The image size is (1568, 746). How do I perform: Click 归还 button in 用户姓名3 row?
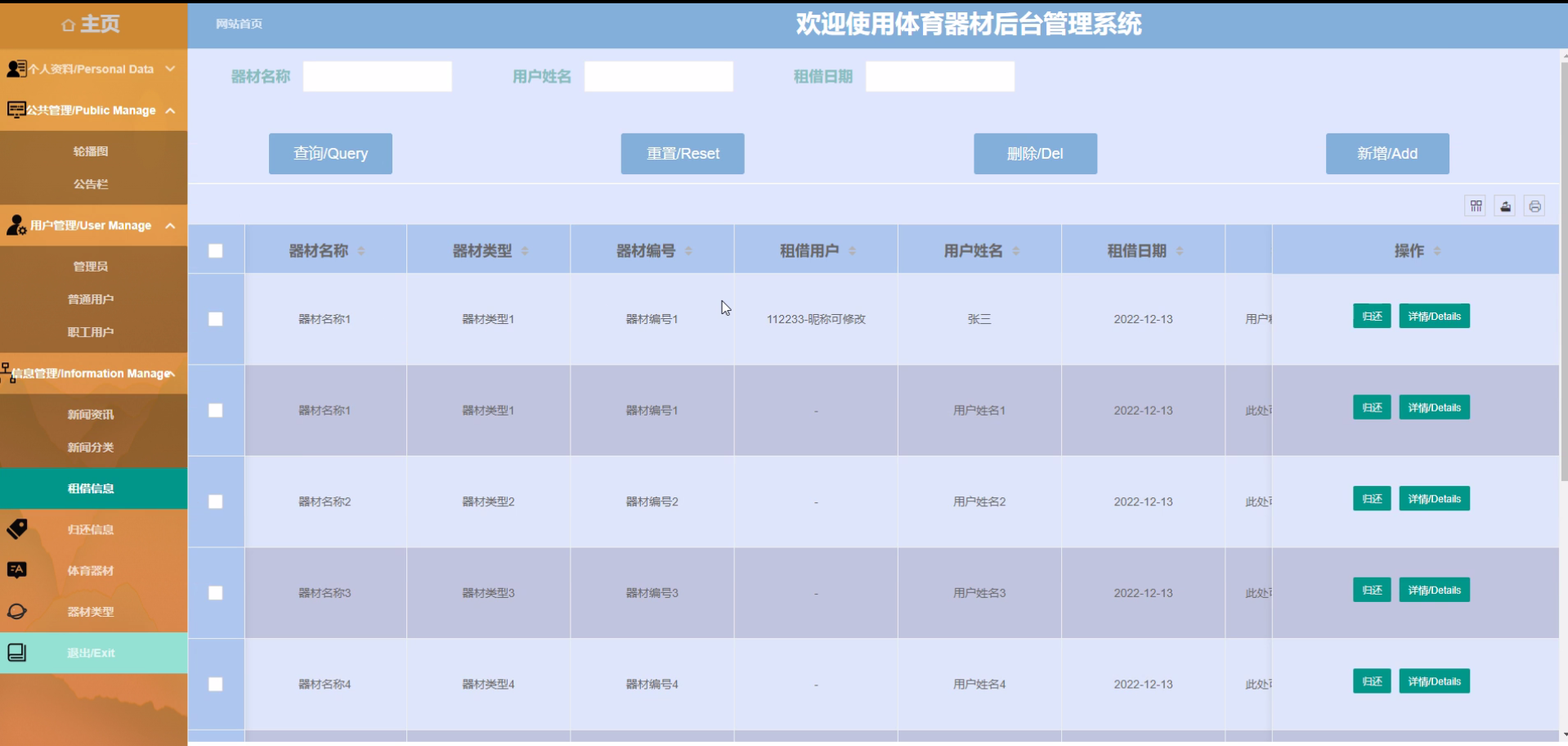tap(1372, 590)
